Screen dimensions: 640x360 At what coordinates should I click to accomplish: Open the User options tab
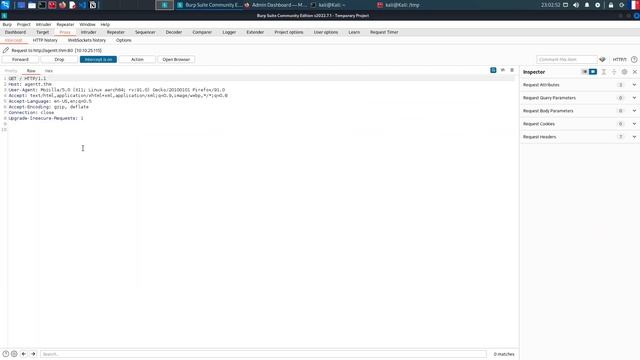pyautogui.click(x=326, y=32)
